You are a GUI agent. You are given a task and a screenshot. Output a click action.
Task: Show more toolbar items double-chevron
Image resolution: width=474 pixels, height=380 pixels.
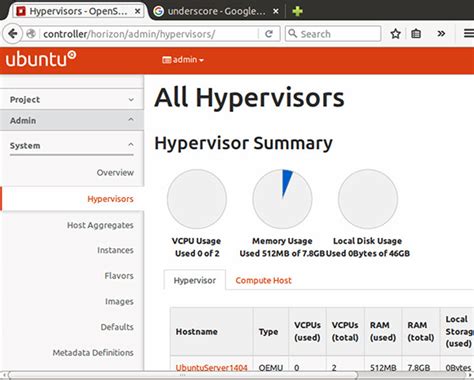(x=441, y=34)
